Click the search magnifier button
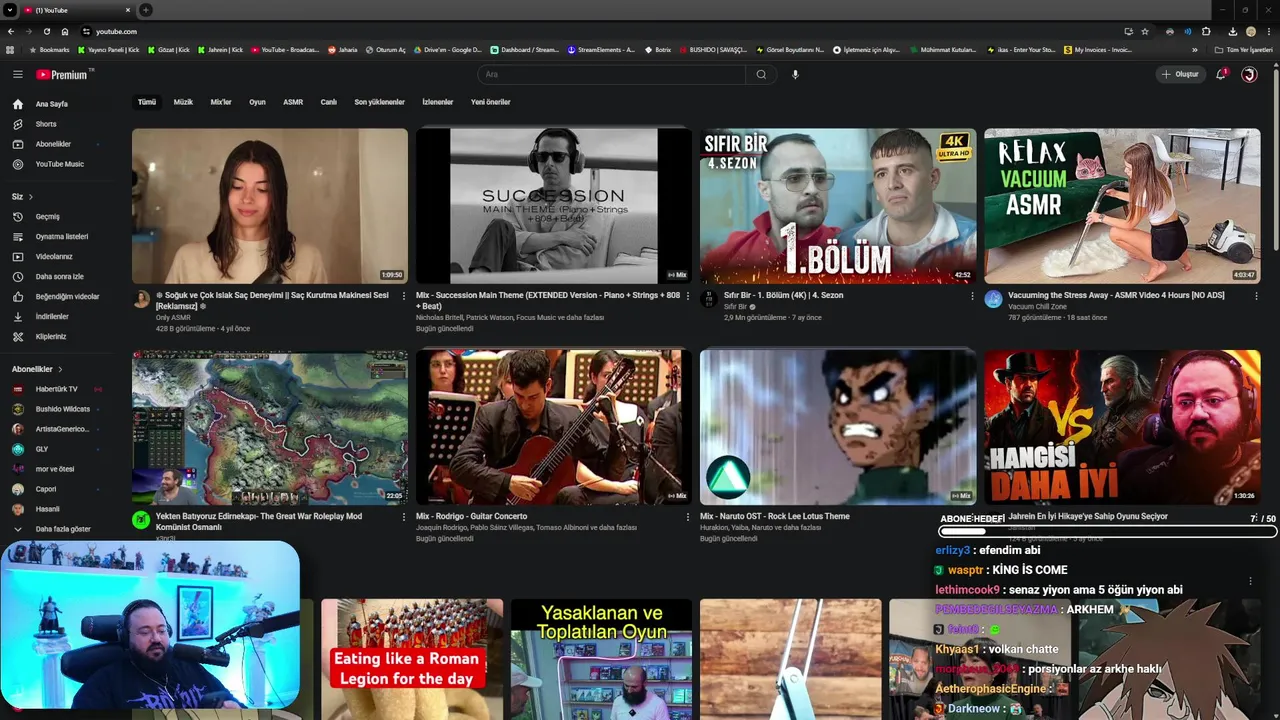 pos(761,74)
